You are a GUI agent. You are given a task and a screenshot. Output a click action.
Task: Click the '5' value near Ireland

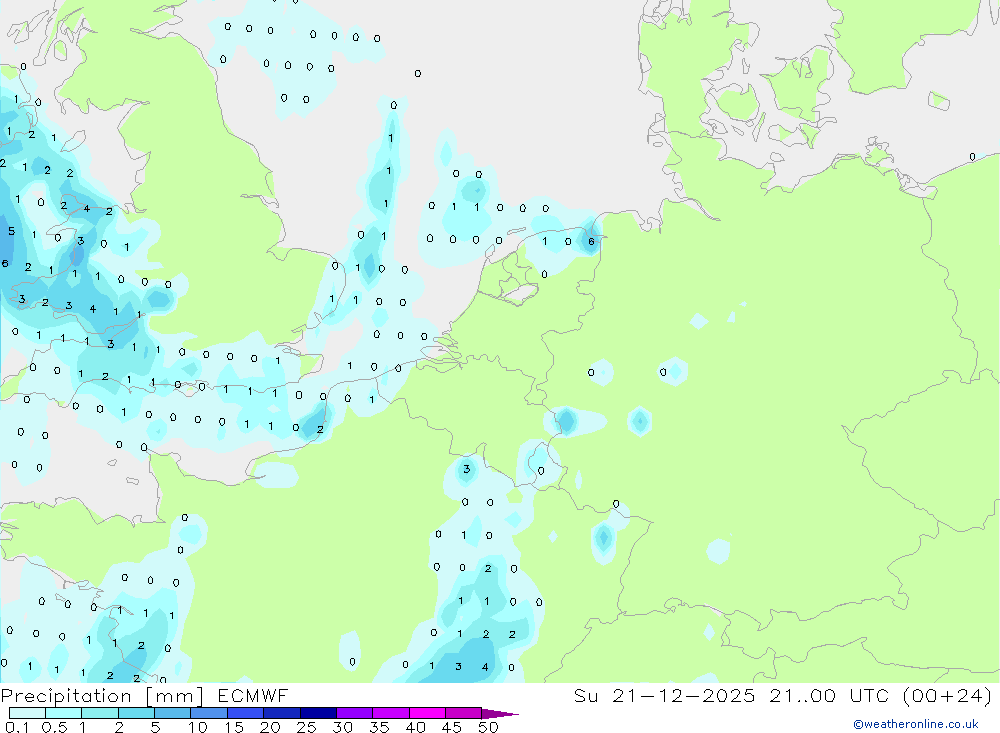[x=11, y=231]
